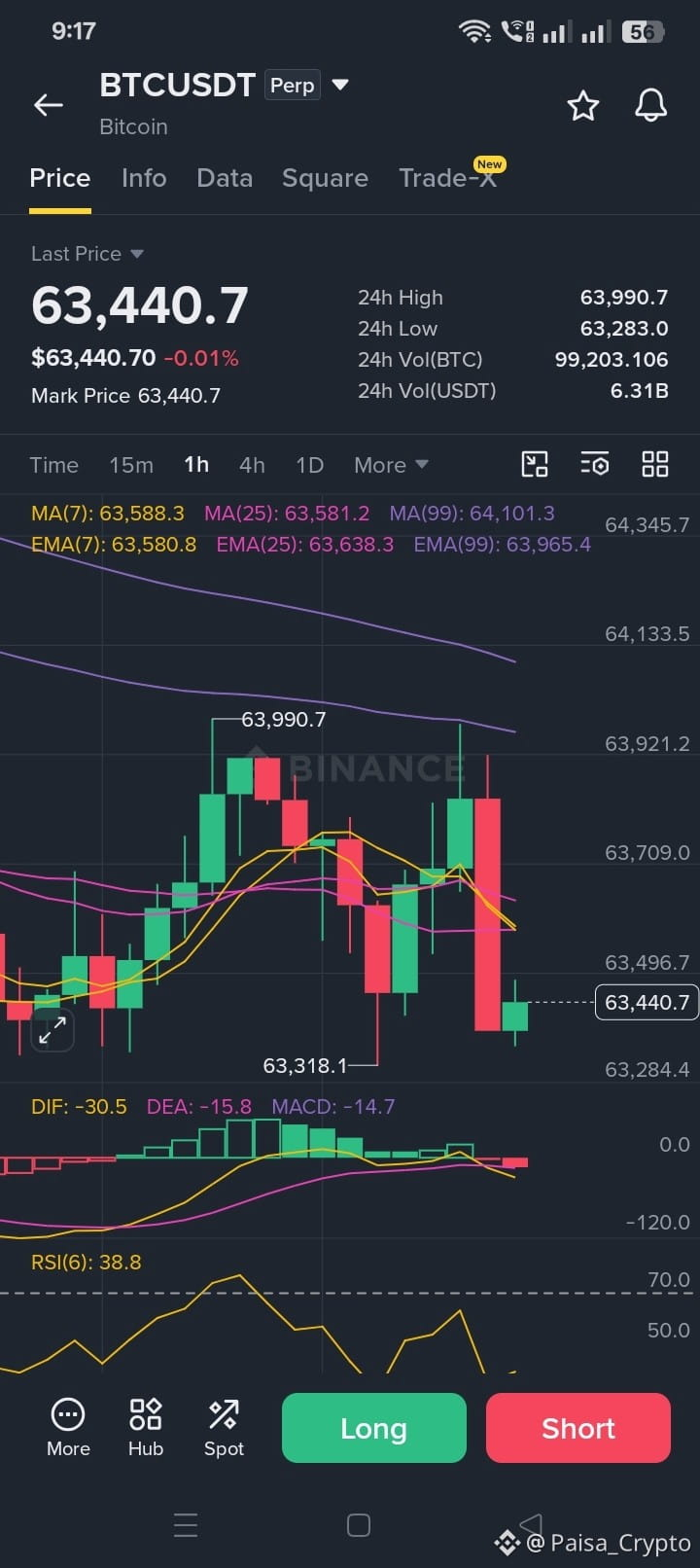Select the 4h chart interval
700x1568 pixels.
(252, 465)
